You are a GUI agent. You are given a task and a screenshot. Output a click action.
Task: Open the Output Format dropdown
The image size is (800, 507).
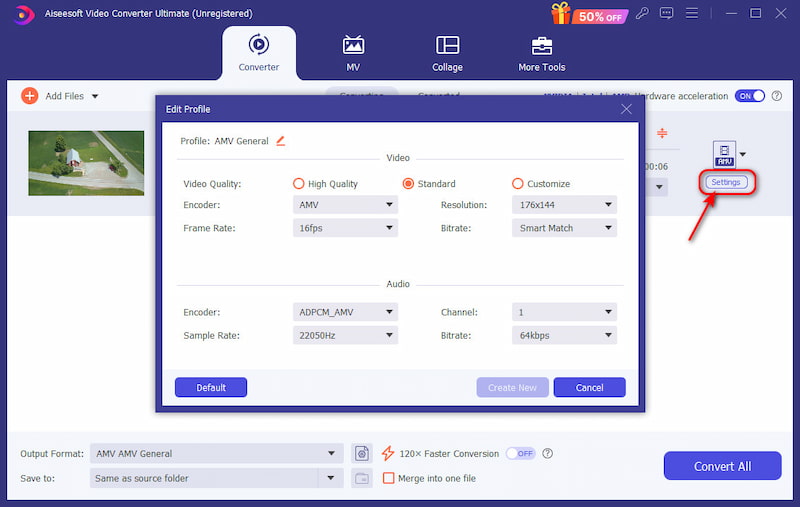tap(217, 453)
